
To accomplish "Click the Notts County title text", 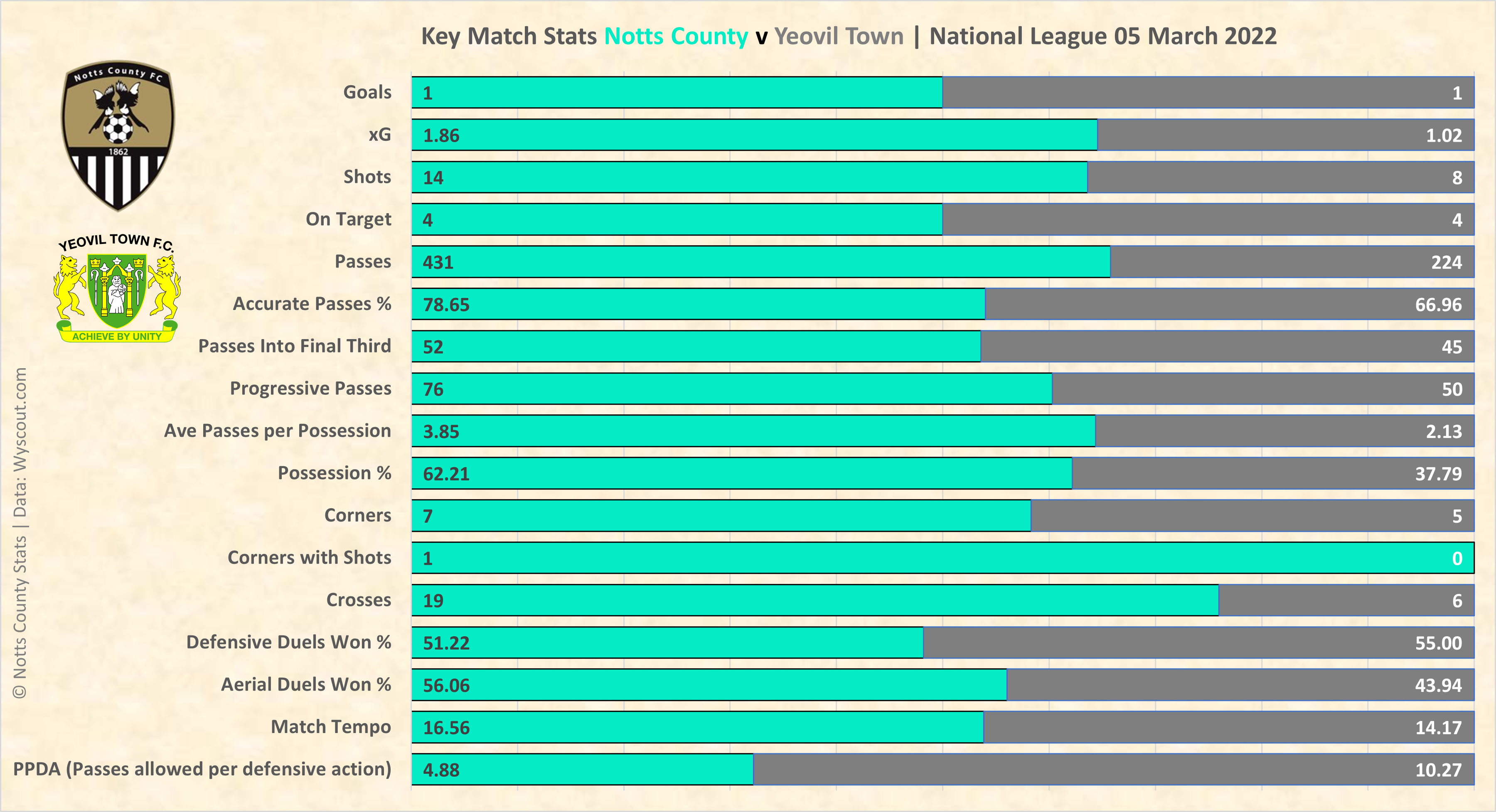I will (676, 36).
